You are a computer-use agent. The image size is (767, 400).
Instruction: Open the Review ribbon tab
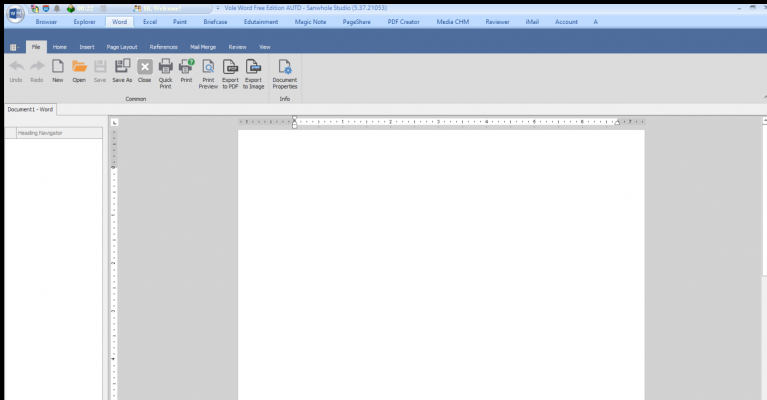[237, 47]
